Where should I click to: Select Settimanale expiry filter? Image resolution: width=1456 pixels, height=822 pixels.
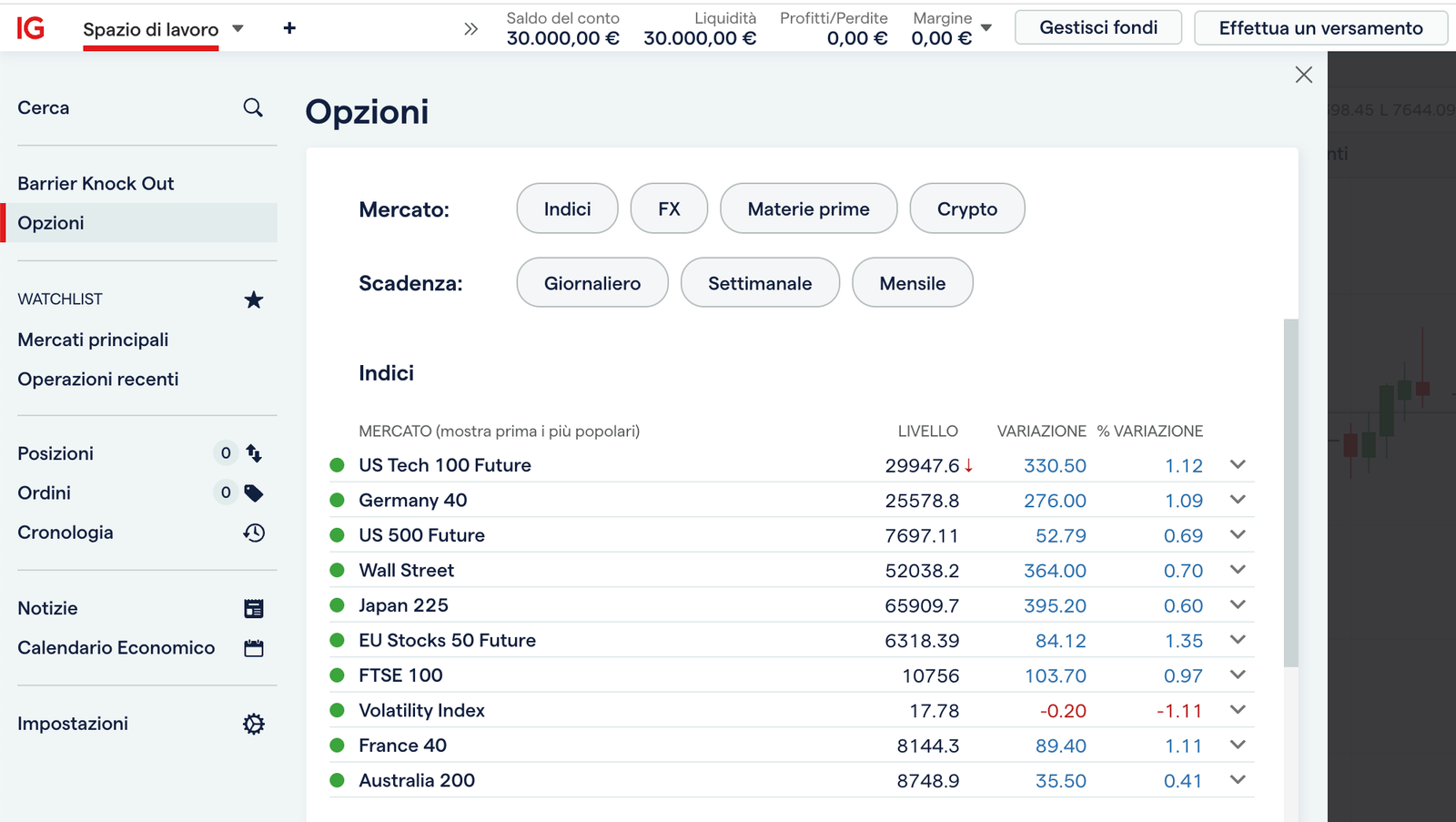(760, 282)
